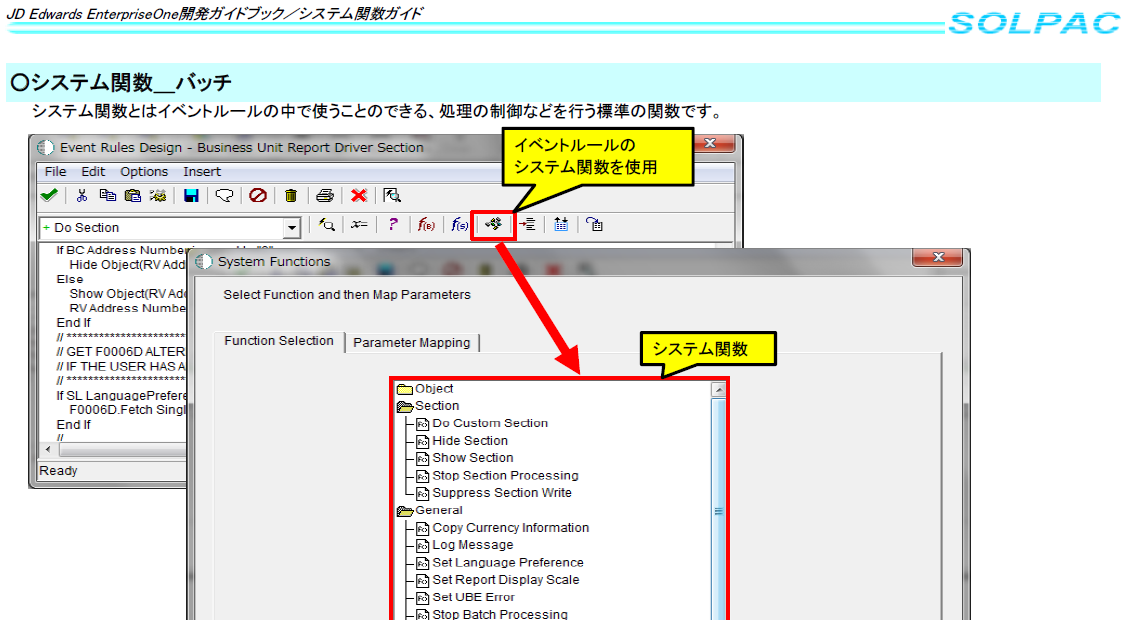
Task: Click the Assignment x= icon
Action: tap(359, 225)
